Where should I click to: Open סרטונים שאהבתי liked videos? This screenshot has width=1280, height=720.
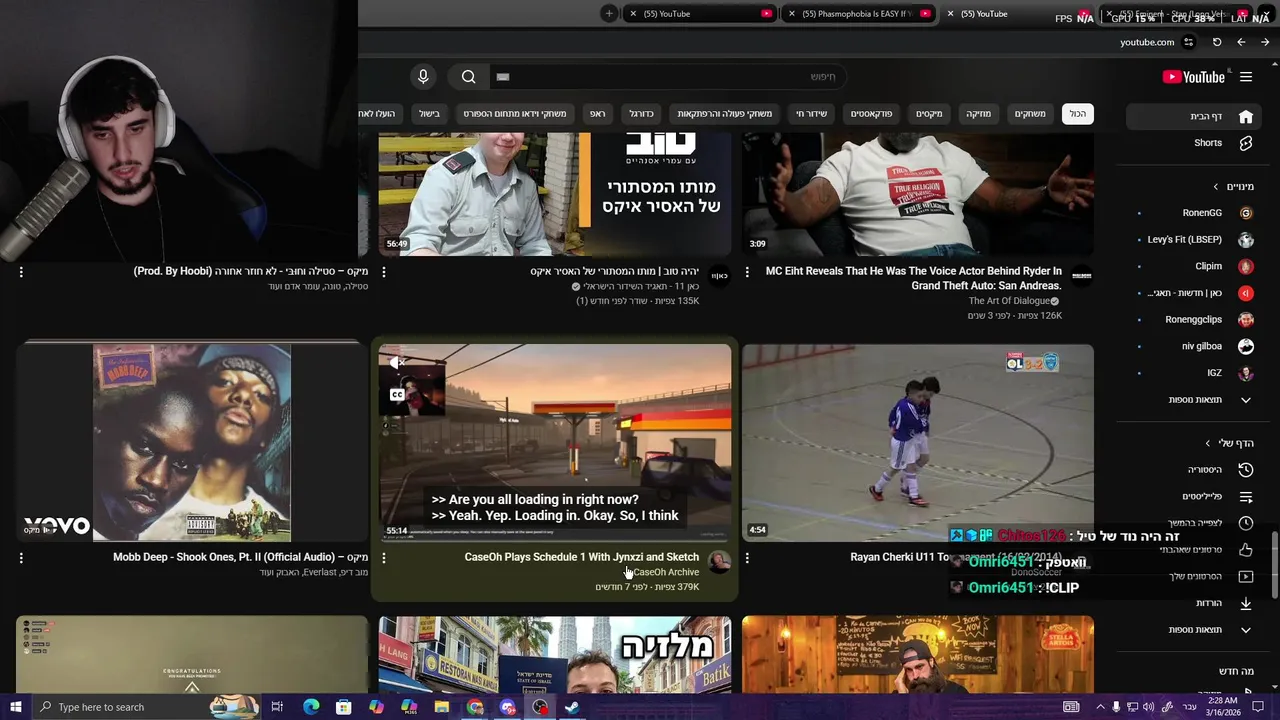coord(1195,550)
